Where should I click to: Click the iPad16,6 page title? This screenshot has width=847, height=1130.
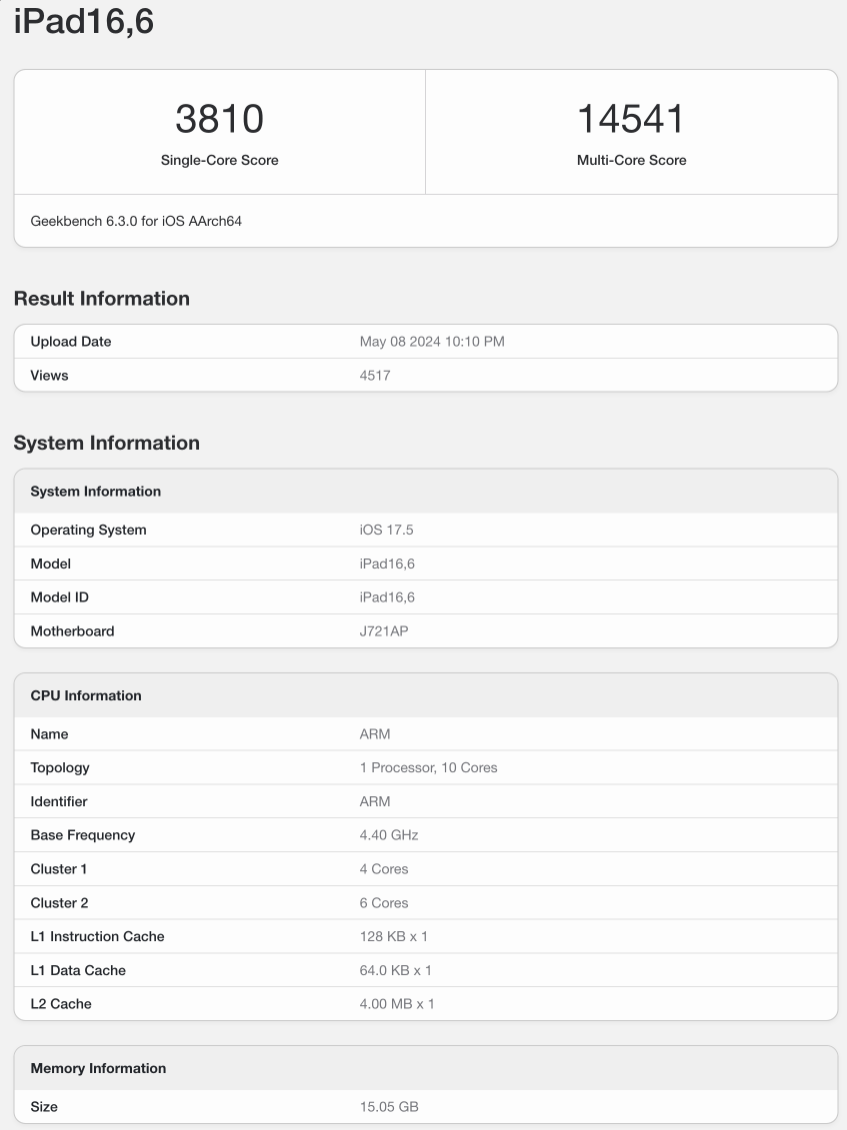pos(84,21)
